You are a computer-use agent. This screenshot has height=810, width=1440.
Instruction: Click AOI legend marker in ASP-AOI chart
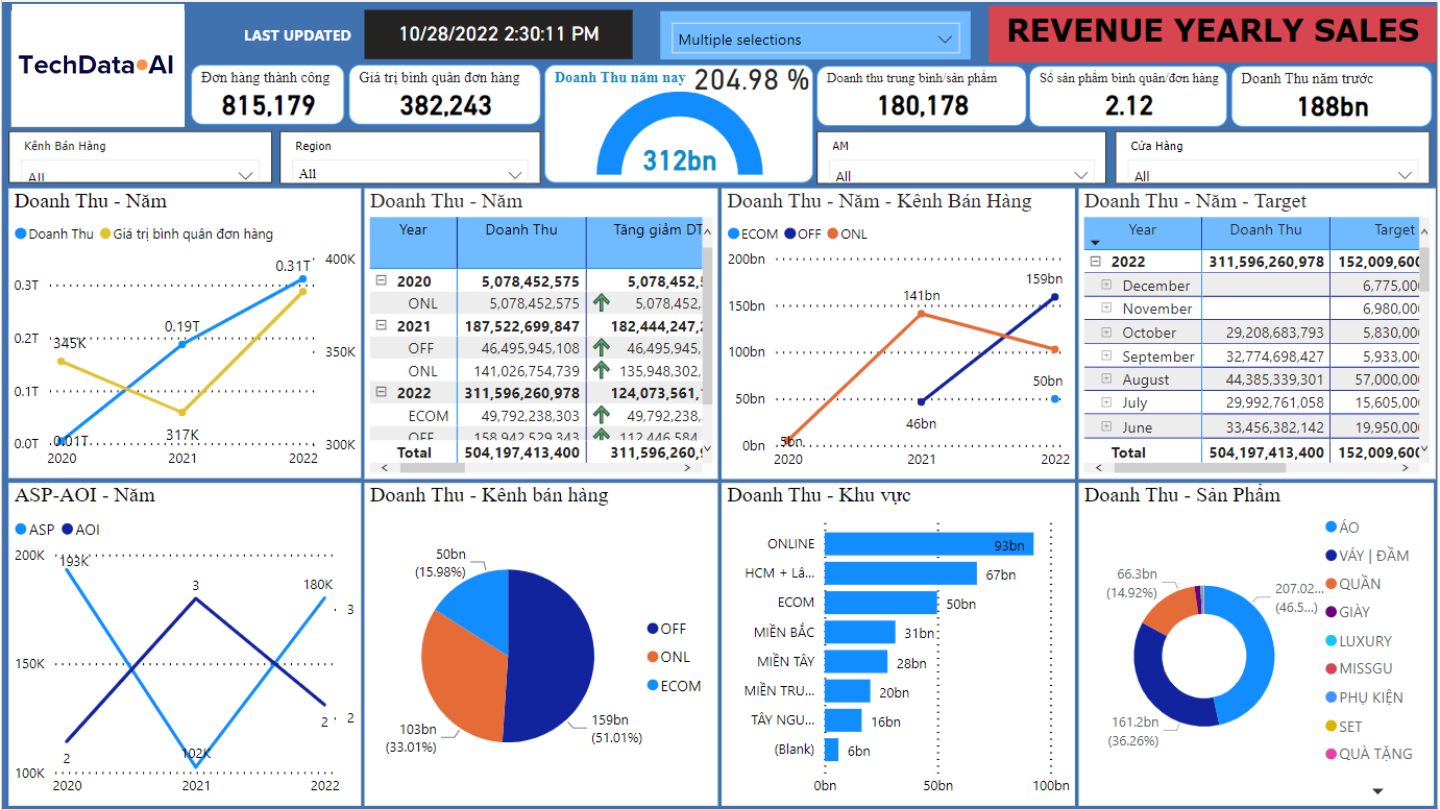point(68,530)
